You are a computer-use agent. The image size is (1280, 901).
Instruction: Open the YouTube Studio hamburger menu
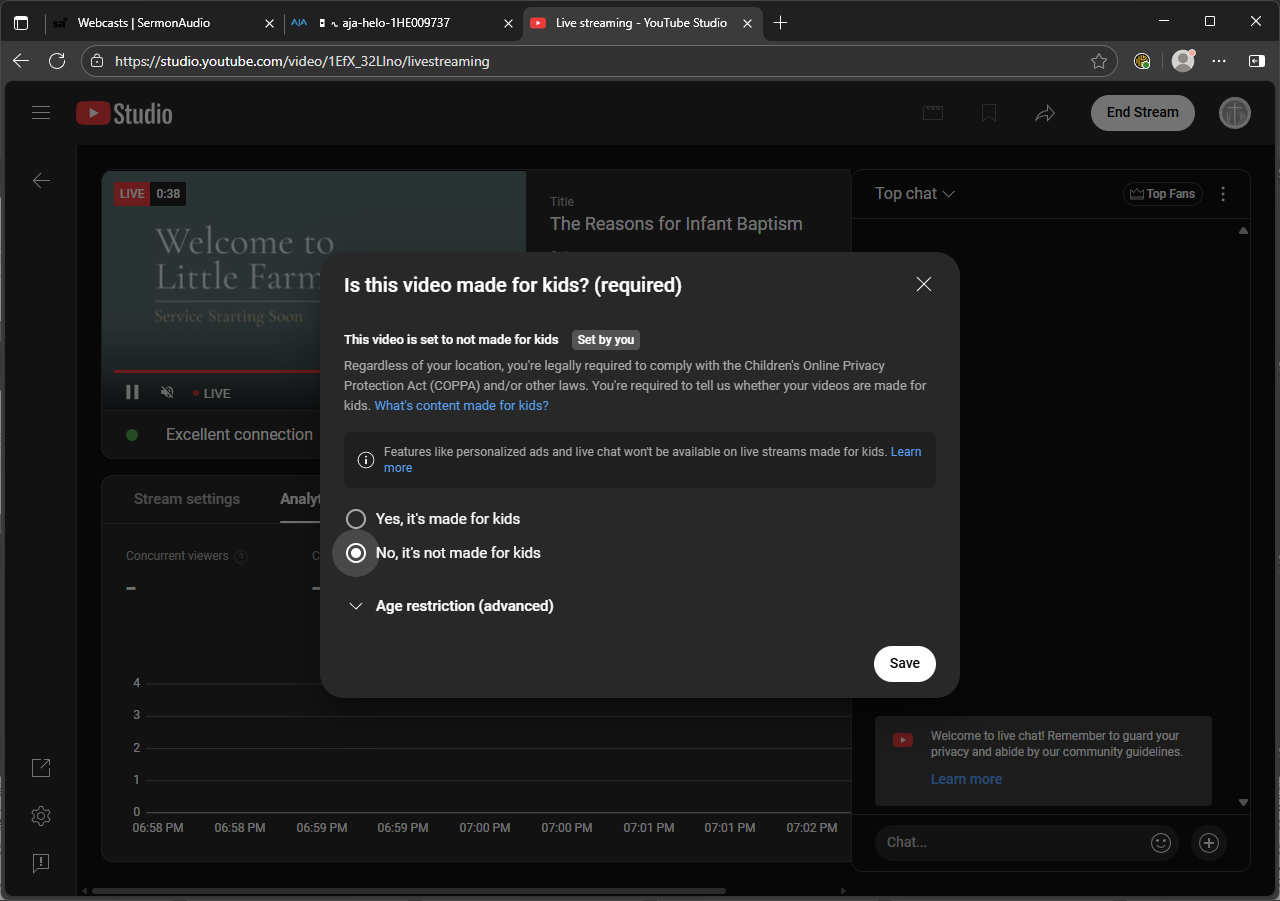tap(41, 113)
